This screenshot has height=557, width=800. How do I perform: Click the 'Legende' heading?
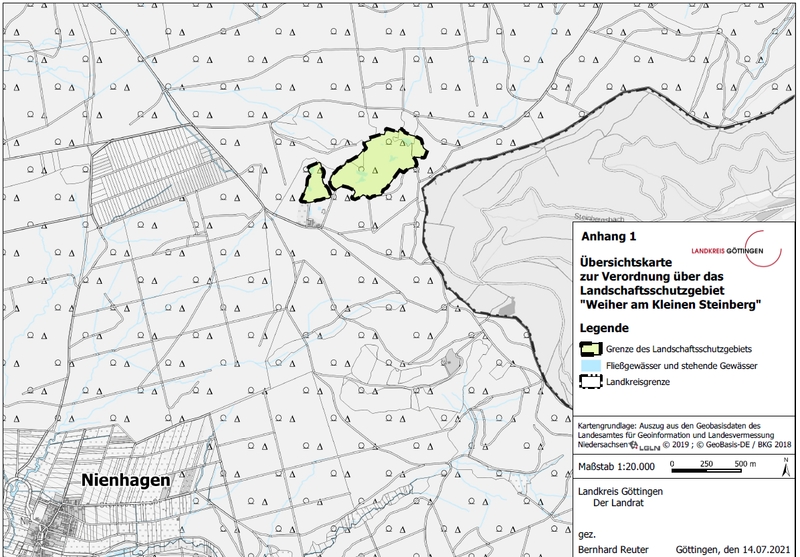pyautogui.click(x=605, y=328)
